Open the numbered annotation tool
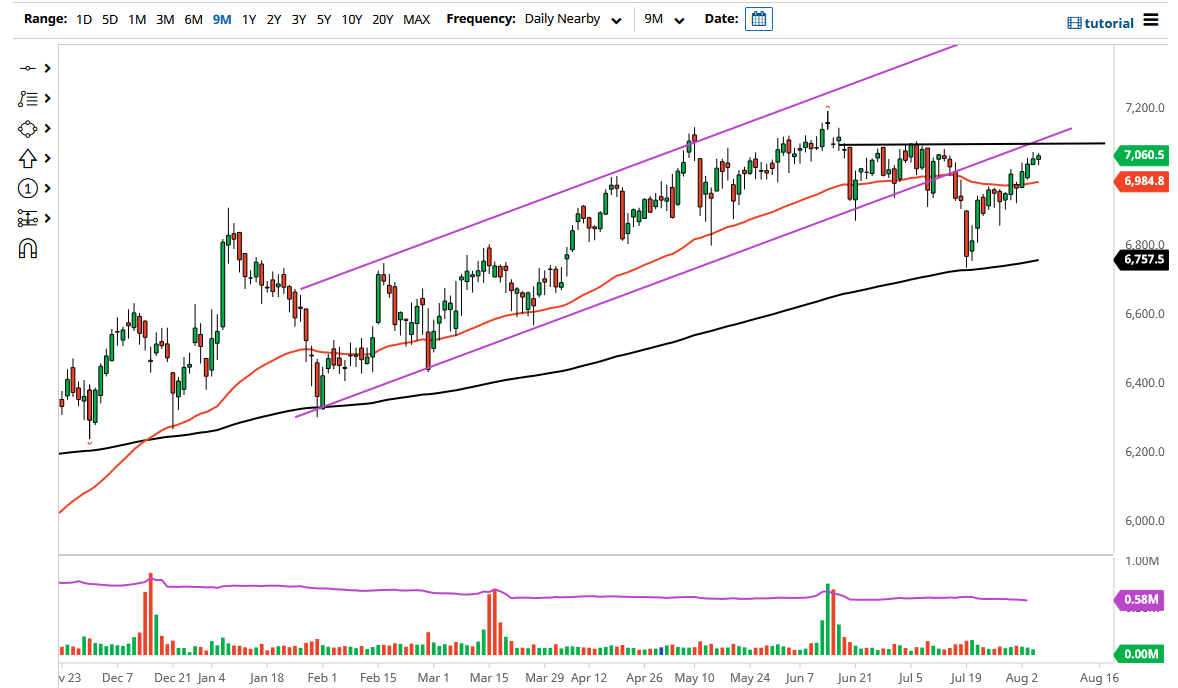1178x688 pixels. [x=27, y=188]
